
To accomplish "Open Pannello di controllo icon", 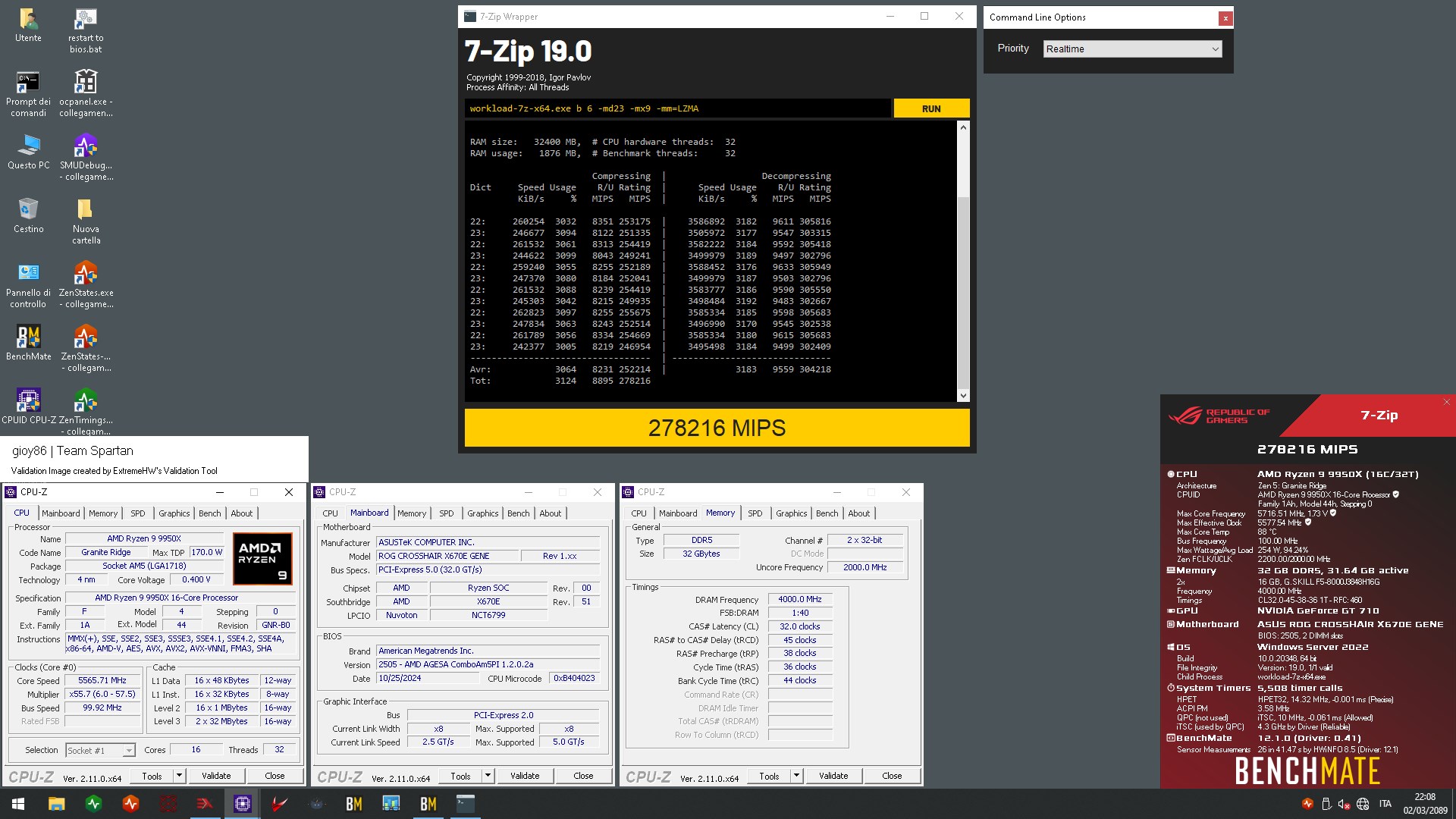I will pos(28,285).
